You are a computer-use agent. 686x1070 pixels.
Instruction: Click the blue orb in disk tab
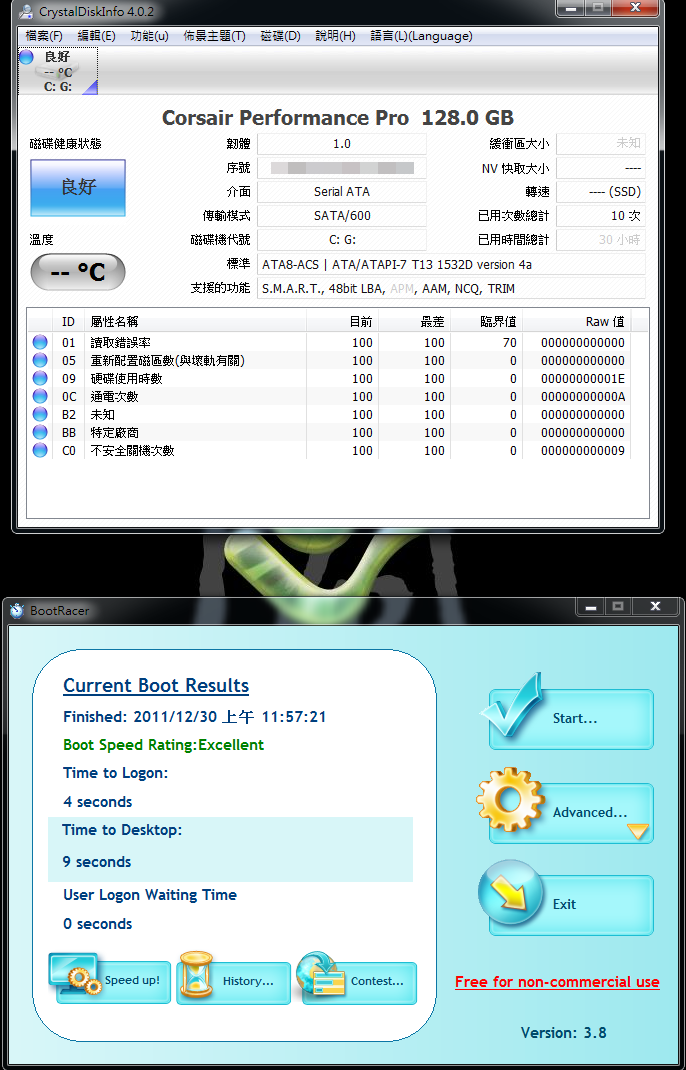point(27,57)
